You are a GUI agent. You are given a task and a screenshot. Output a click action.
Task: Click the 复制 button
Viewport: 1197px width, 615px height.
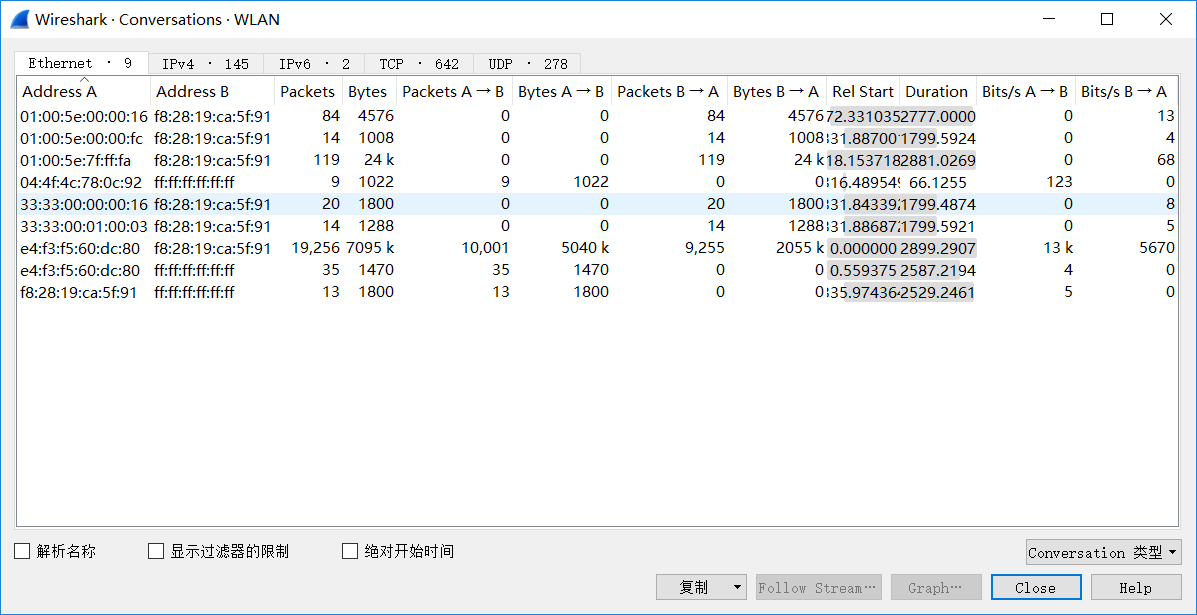point(692,588)
